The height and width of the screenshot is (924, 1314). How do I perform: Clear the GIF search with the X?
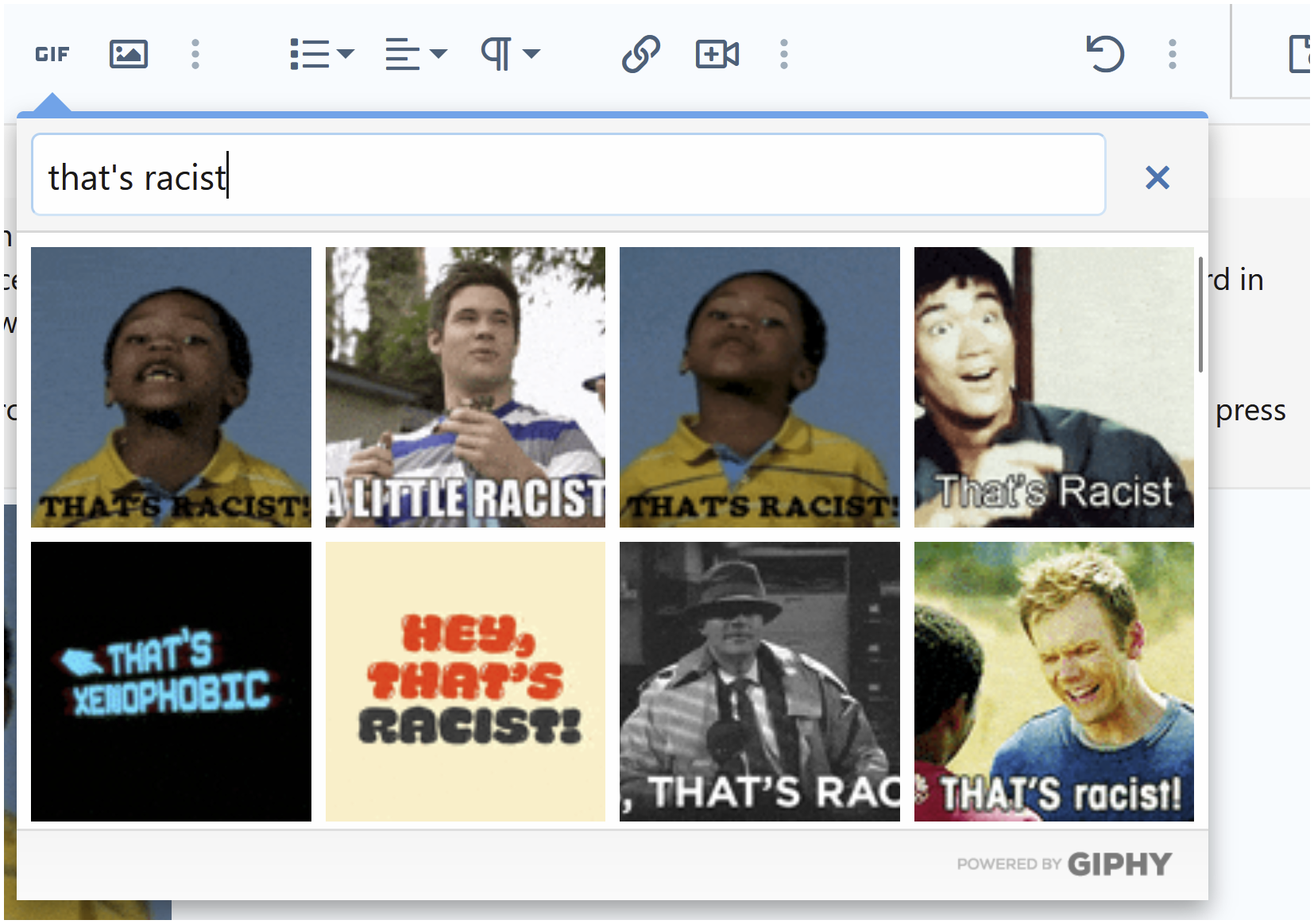click(x=1157, y=177)
